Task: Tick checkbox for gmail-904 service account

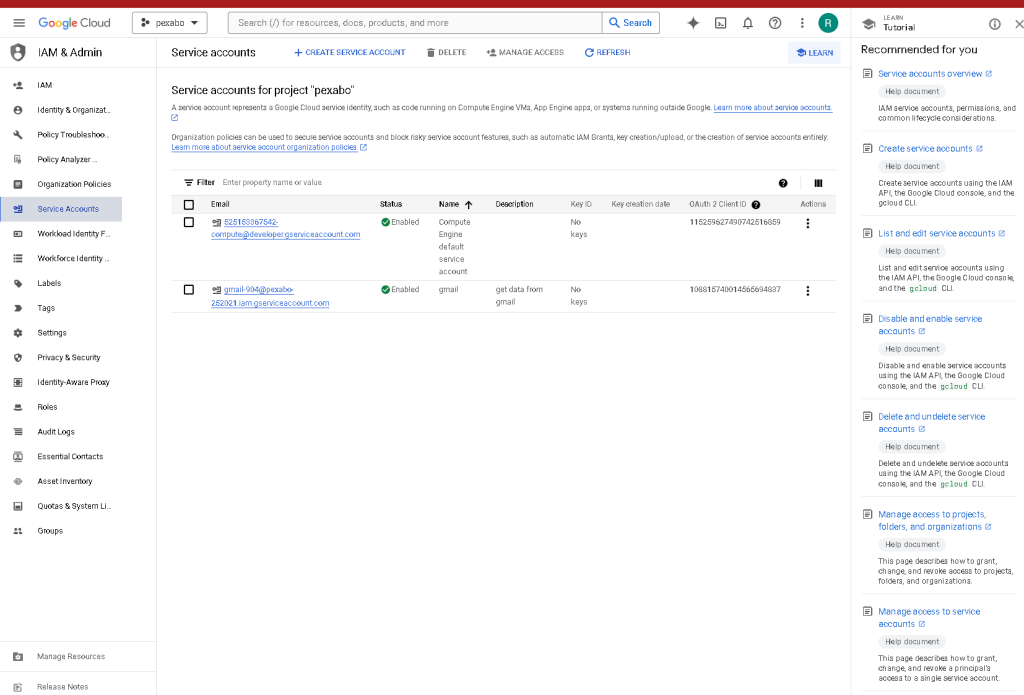Action: [x=189, y=289]
